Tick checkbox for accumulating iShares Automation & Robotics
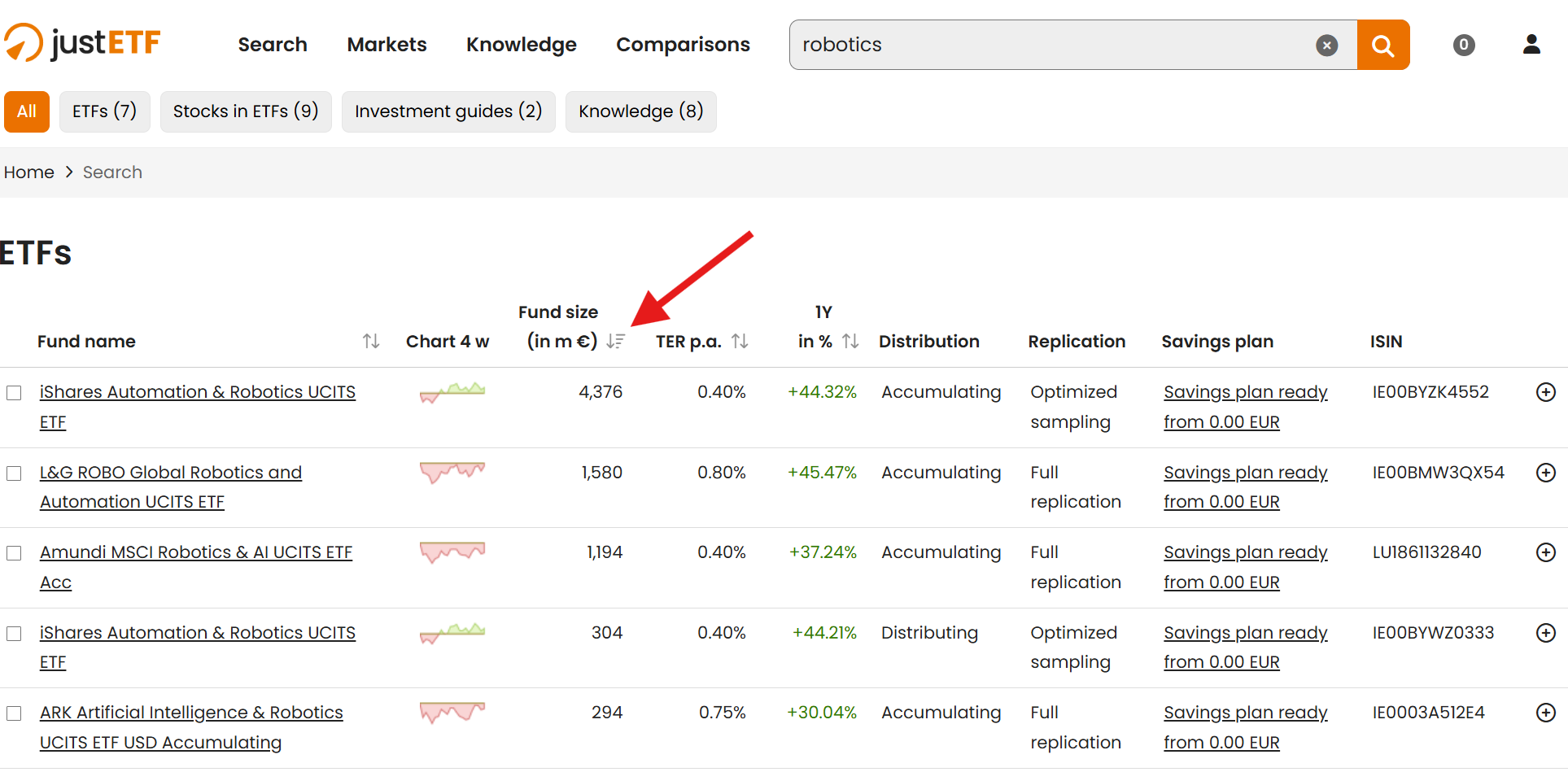1568x772 pixels. 14,393
